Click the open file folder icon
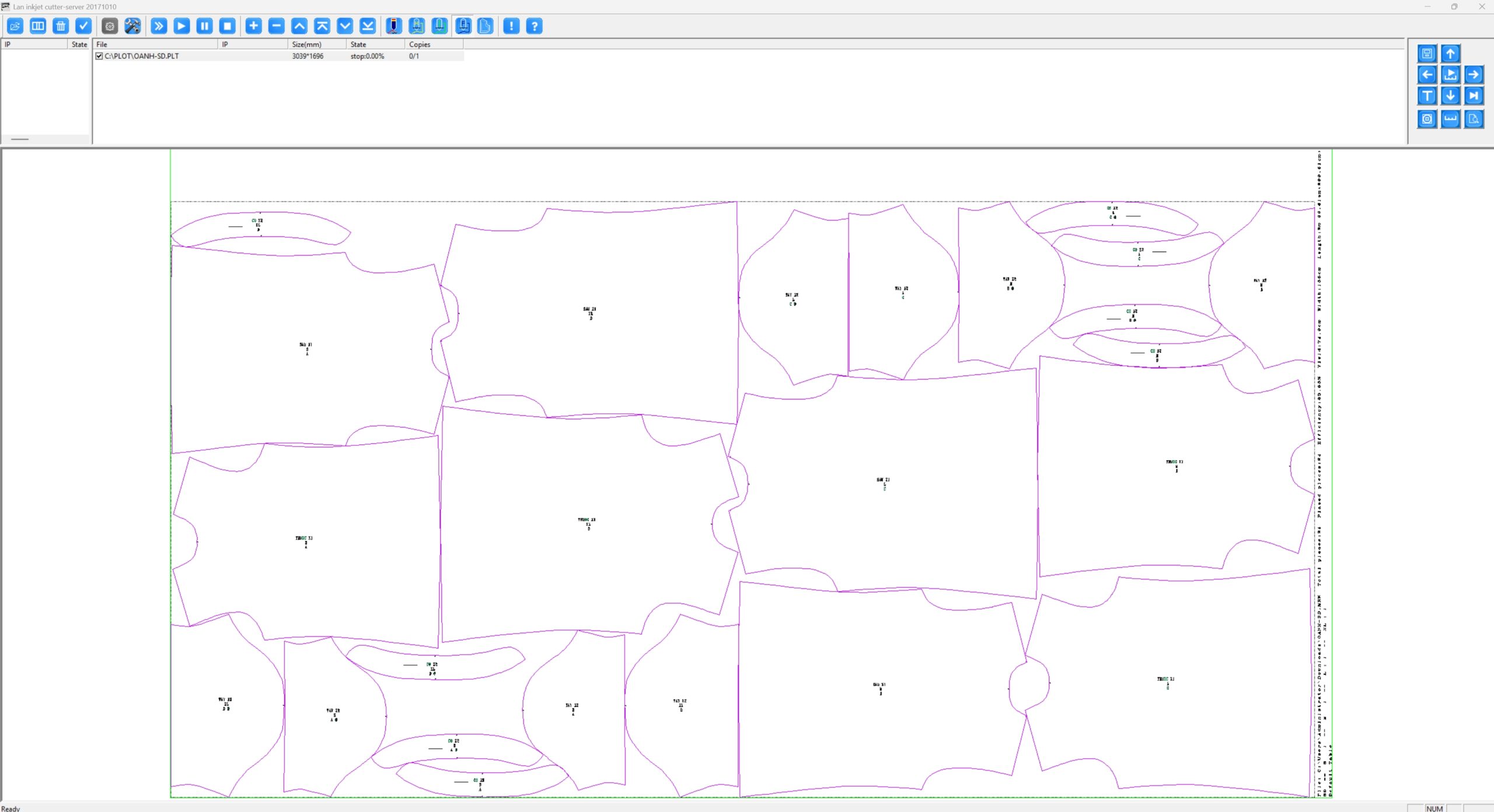 click(x=15, y=26)
